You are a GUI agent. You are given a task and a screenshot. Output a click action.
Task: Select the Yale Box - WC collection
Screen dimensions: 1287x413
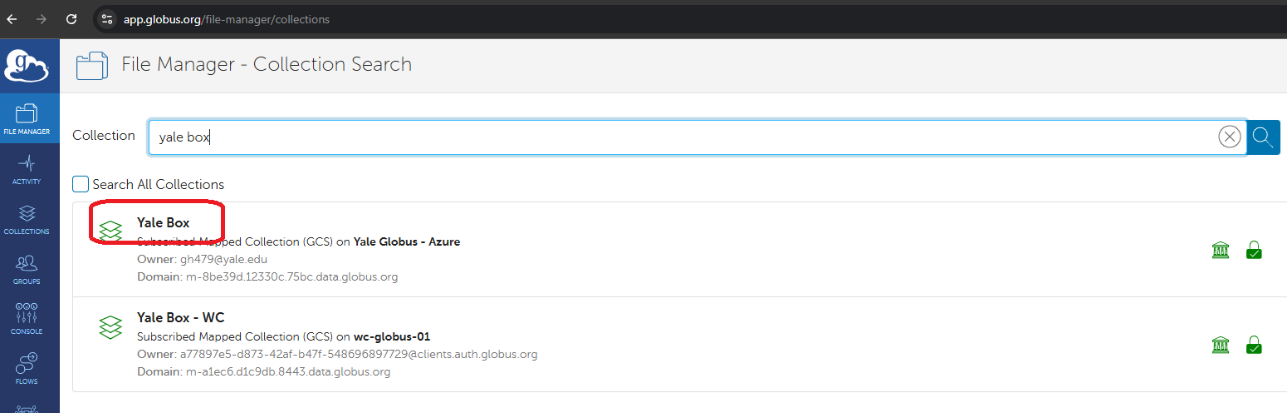point(180,318)
